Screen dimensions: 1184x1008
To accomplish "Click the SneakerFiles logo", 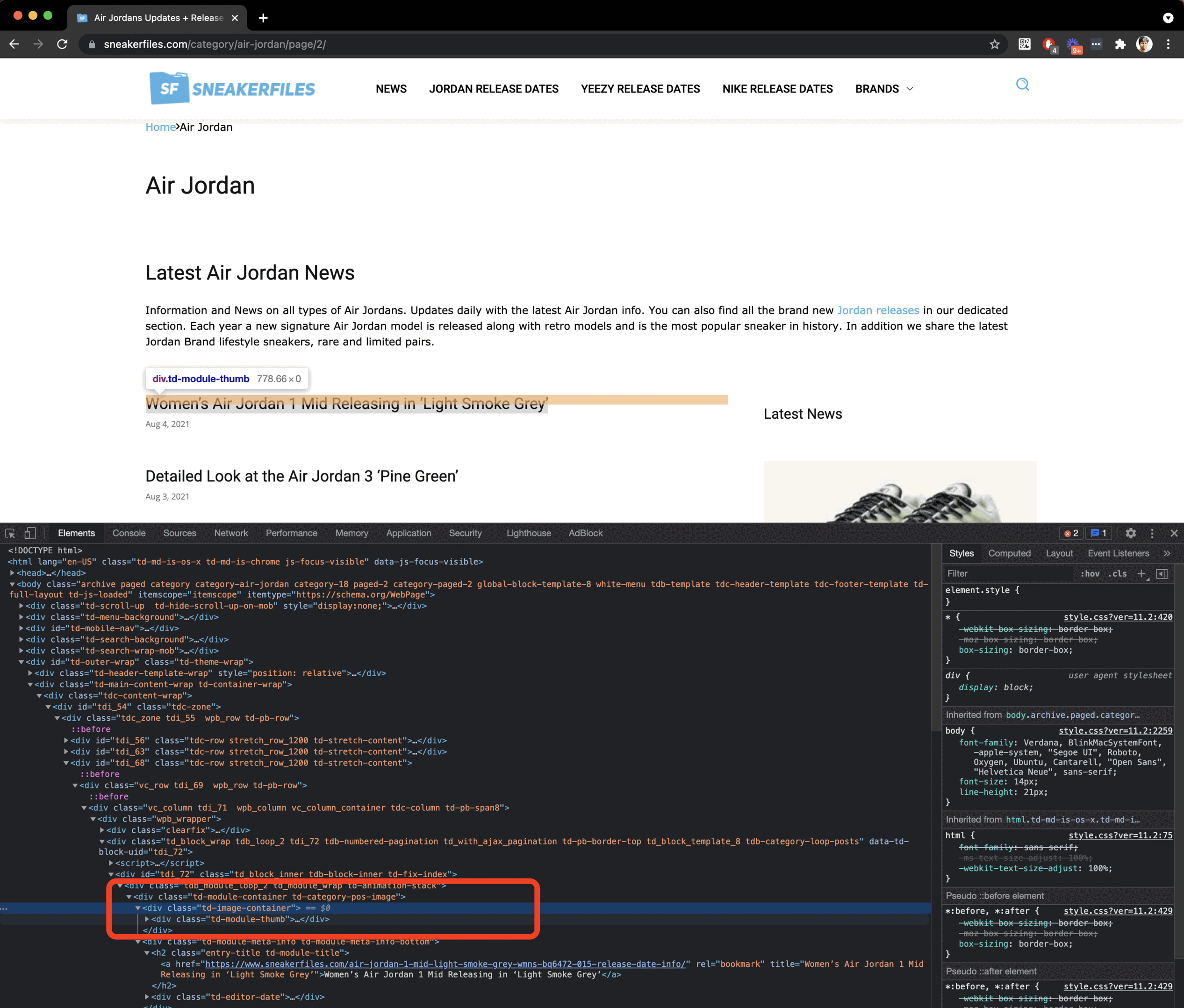I will (x=232, y=89).
